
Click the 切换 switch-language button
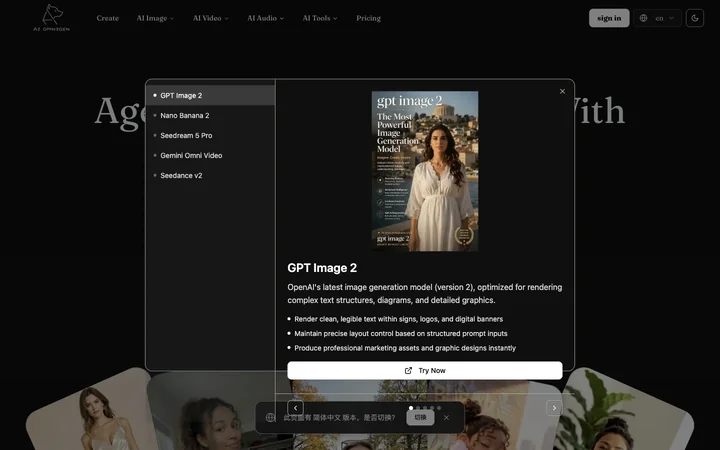point(420,417)
